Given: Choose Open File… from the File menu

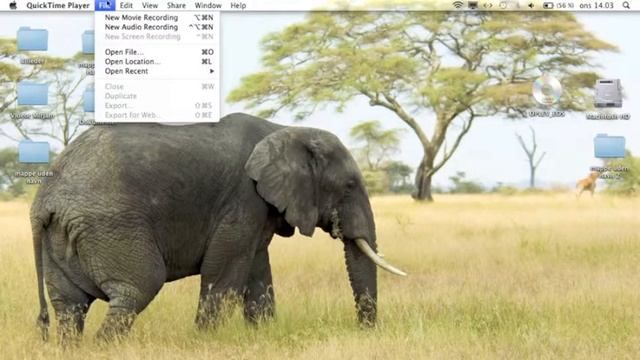Looking at the screenshot, I should [x=157, y=52].
